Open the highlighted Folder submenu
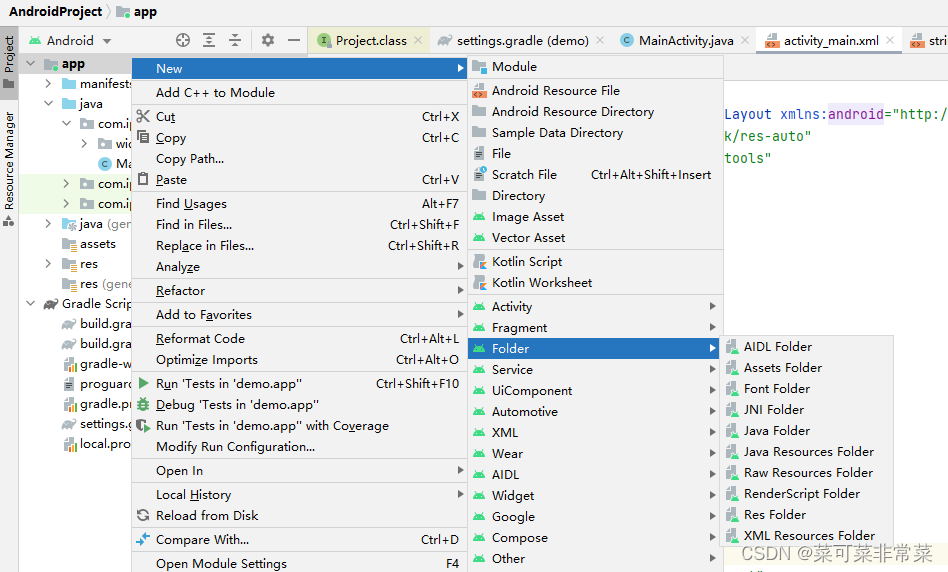 (596, 348)
